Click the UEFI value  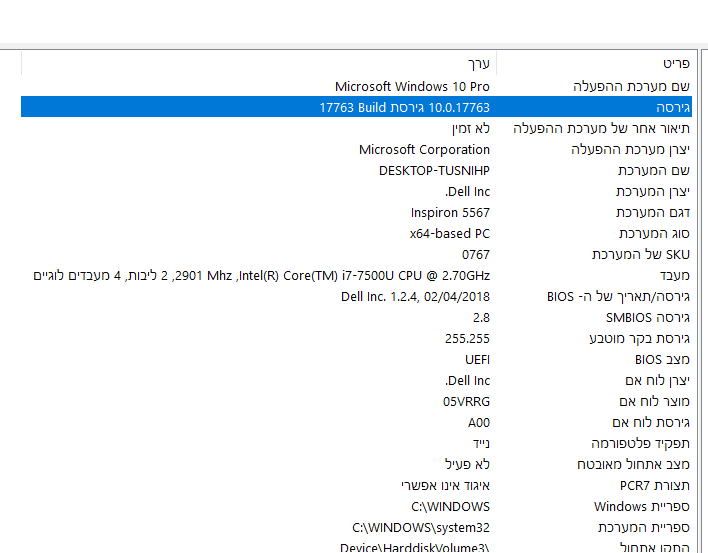point(478,360)
